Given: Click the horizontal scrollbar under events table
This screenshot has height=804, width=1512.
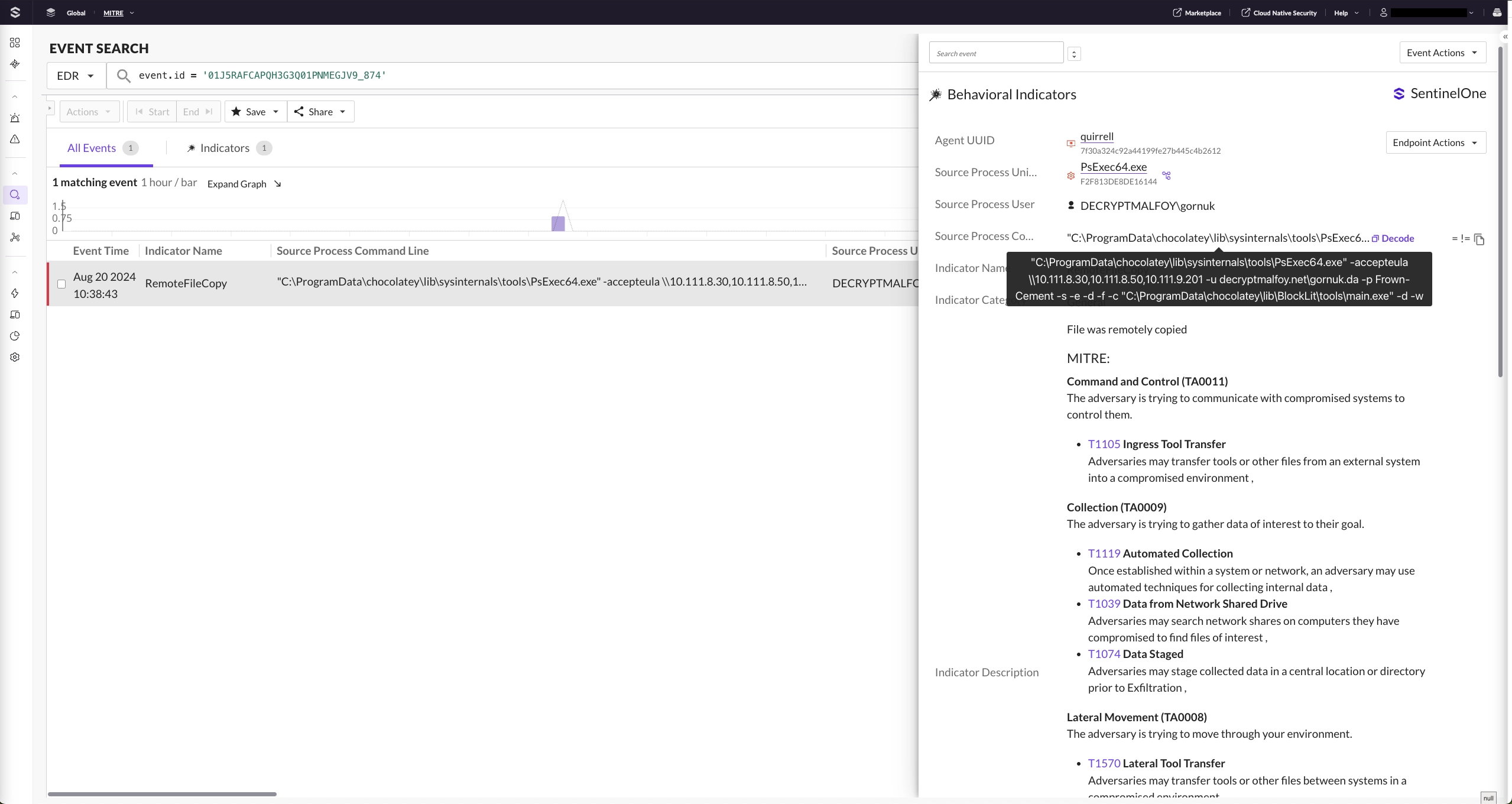Looking at the screenshot, I should pos(162,794).
